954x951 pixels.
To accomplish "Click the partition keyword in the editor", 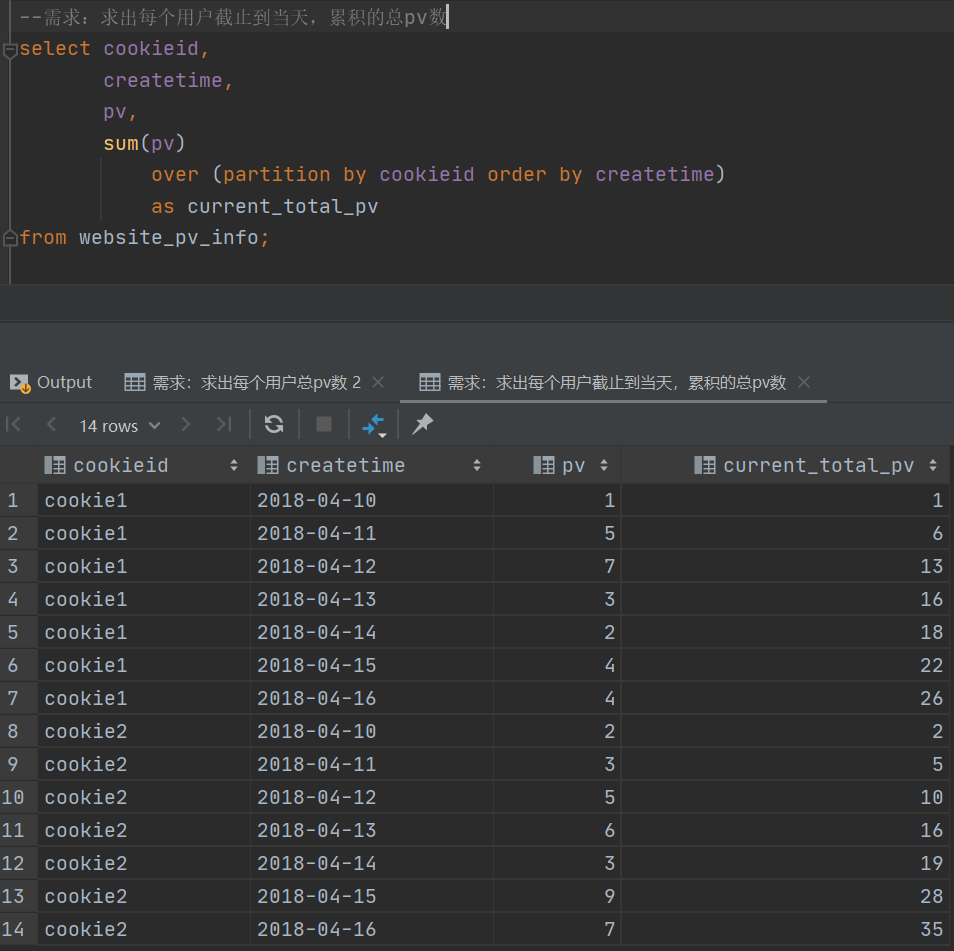I will [277, 175].
